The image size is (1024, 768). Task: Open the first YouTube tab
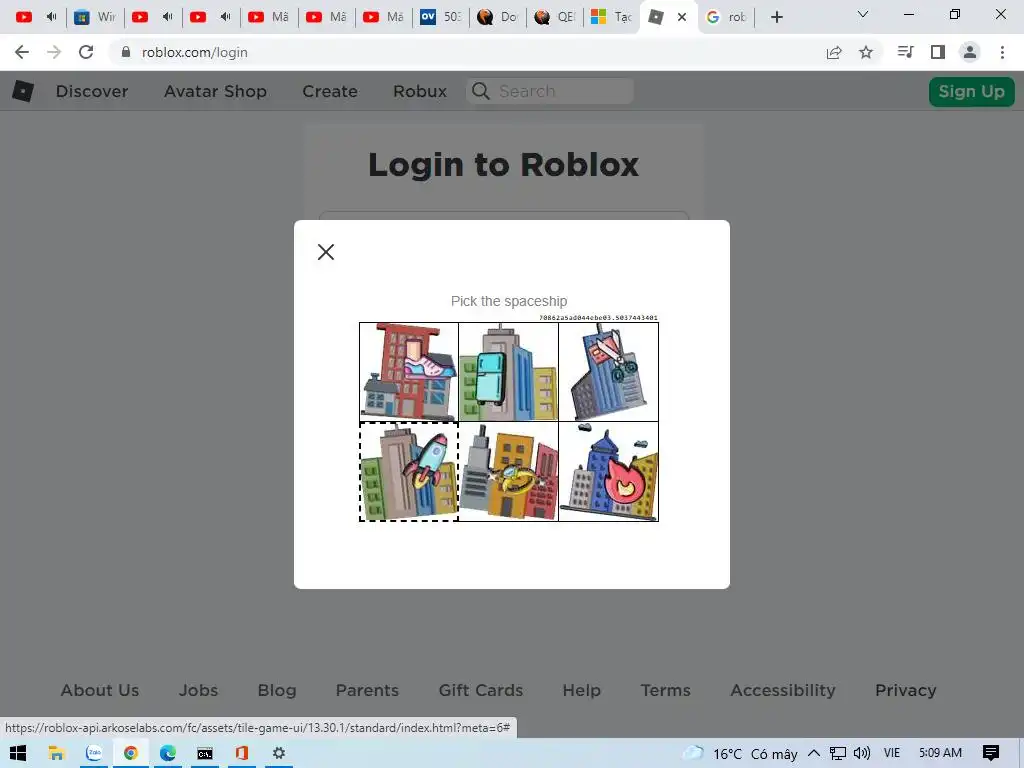tap(36, 17)
